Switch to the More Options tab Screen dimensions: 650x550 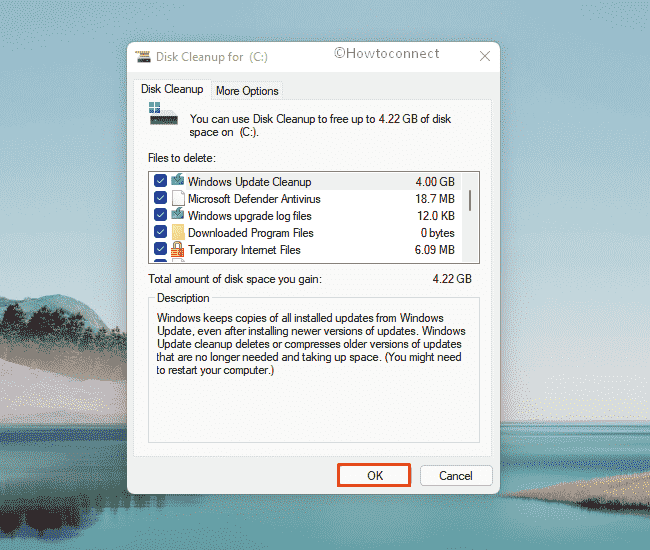[x=247, y=91]
